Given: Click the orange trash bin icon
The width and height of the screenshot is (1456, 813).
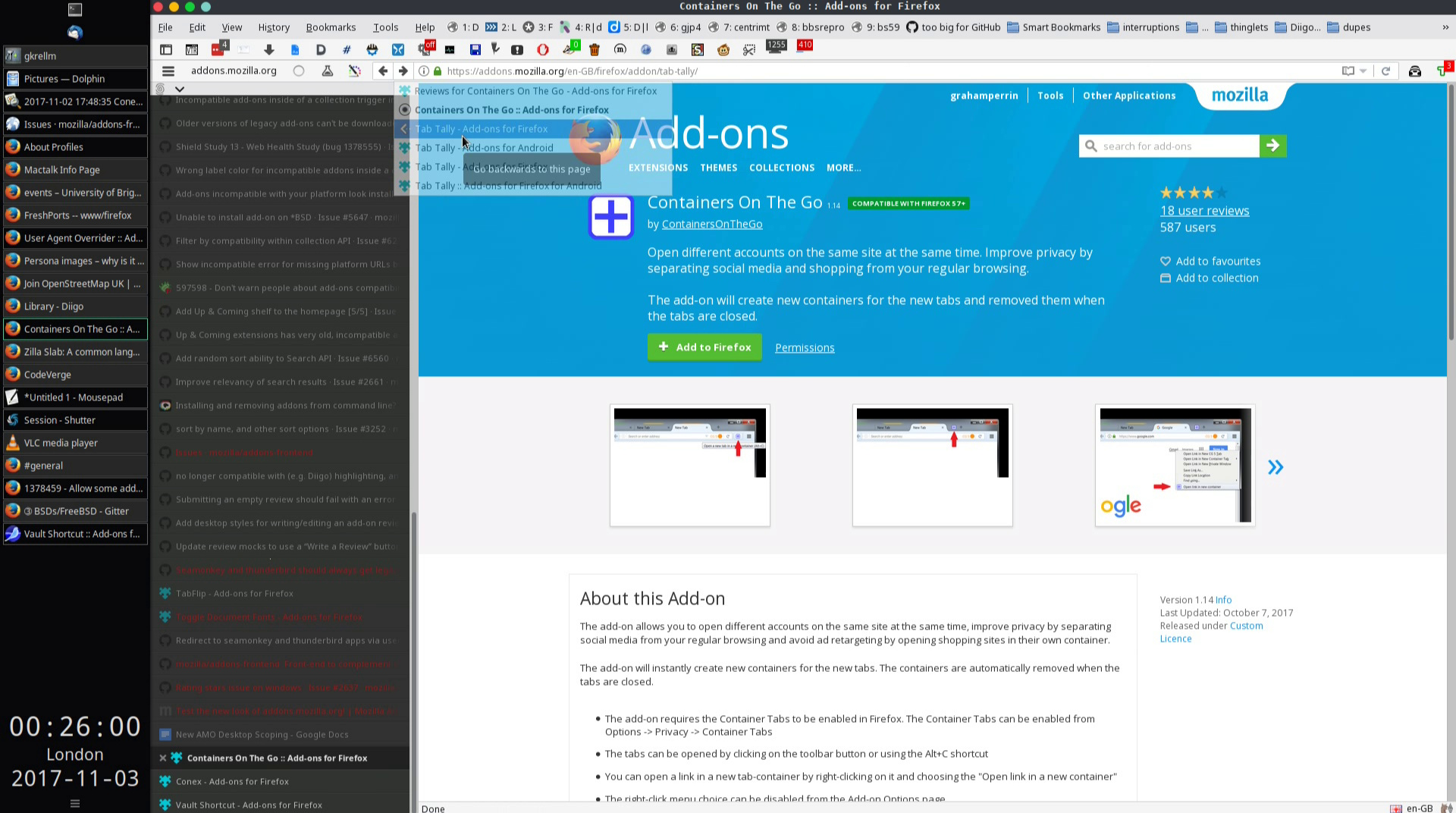Looking at the screenshot, I should tap(595, 50).
